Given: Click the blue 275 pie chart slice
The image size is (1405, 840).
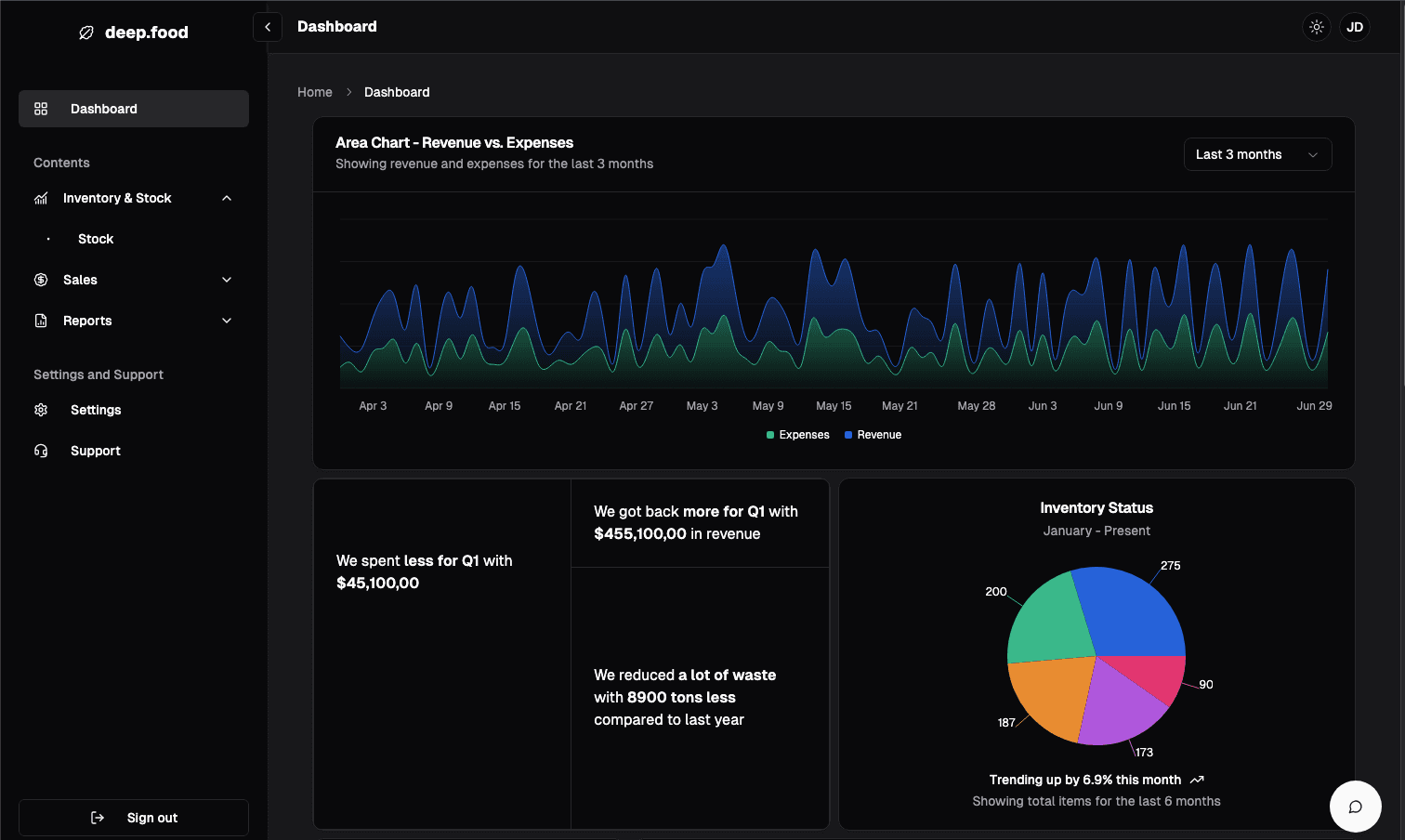Looking at the screenshot, I should tap(1134, 613).
